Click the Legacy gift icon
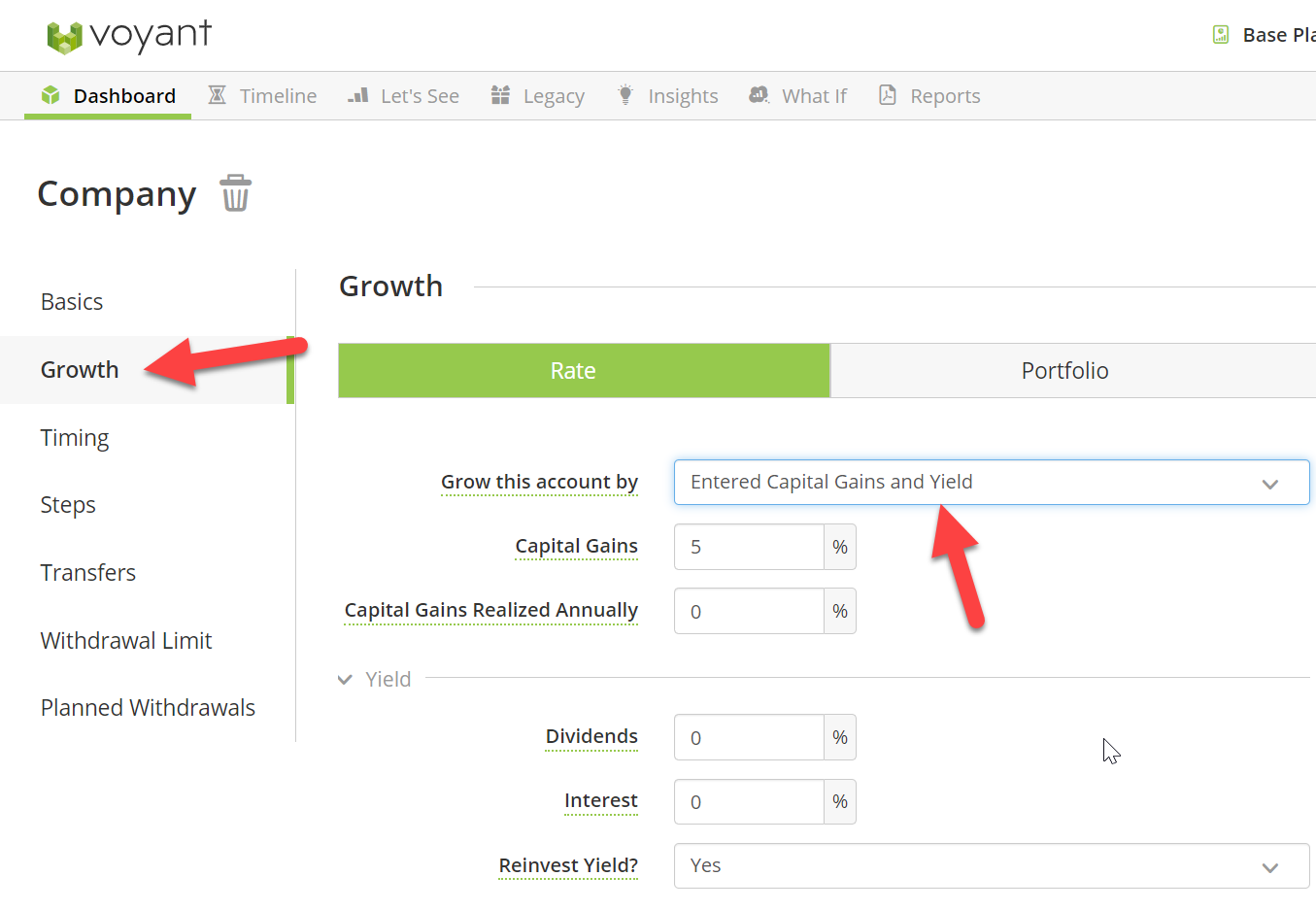Screen dimensions: 1316x910 click(x=500, y=94)
